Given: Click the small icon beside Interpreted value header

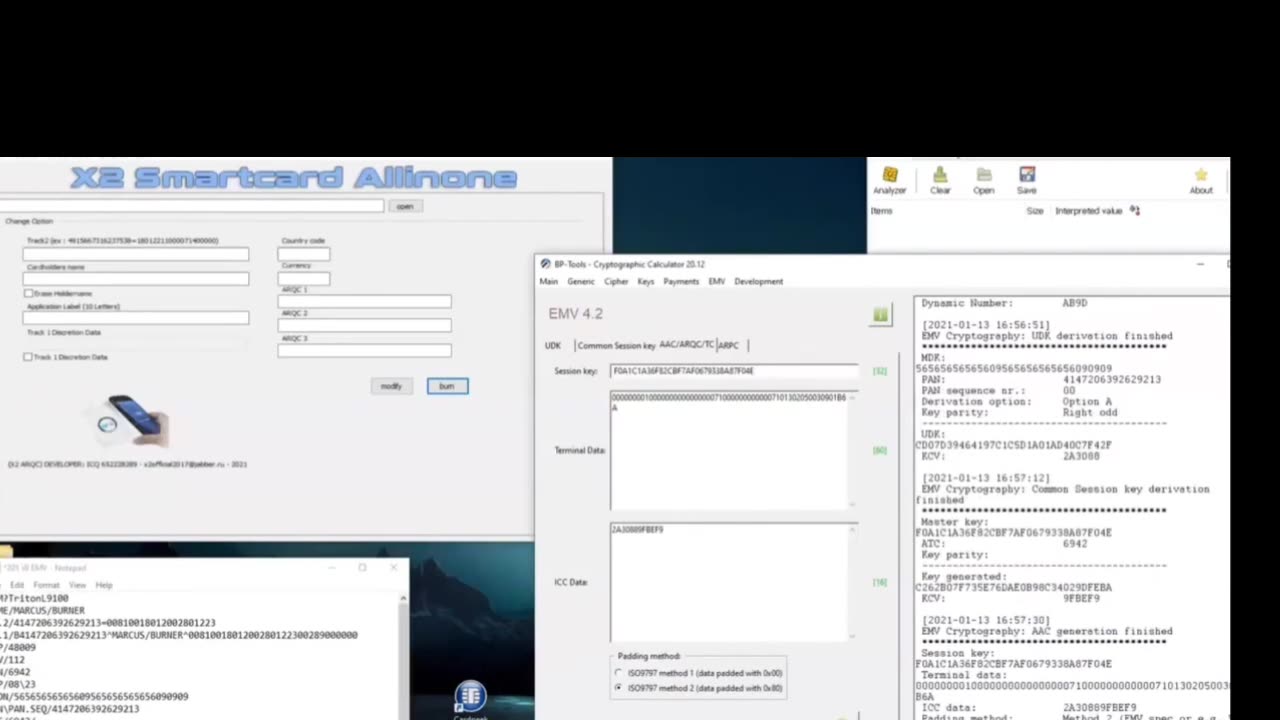Looking at the screenshot, I should click(x=1135, y=210).
